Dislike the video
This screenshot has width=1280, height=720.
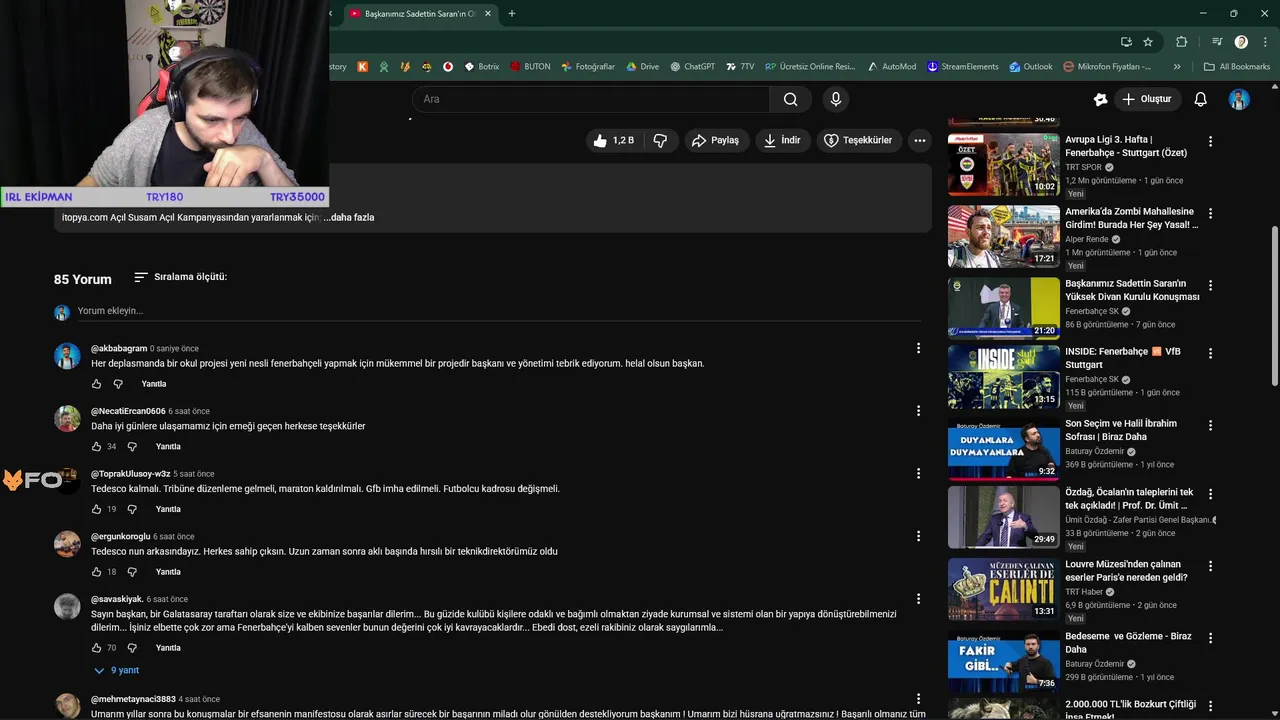coord(660,141)
